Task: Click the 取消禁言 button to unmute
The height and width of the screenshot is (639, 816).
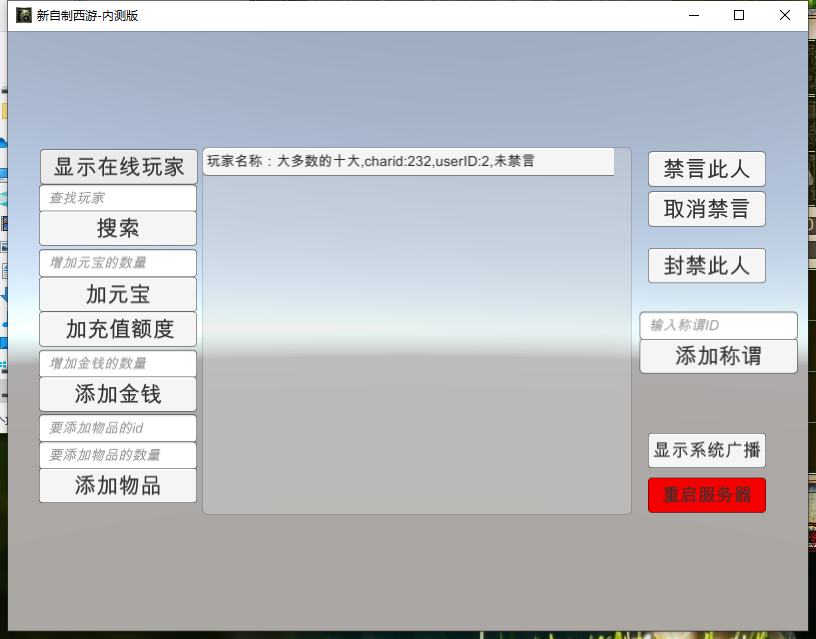Action: pyautogui.click(x=706, y=209)
